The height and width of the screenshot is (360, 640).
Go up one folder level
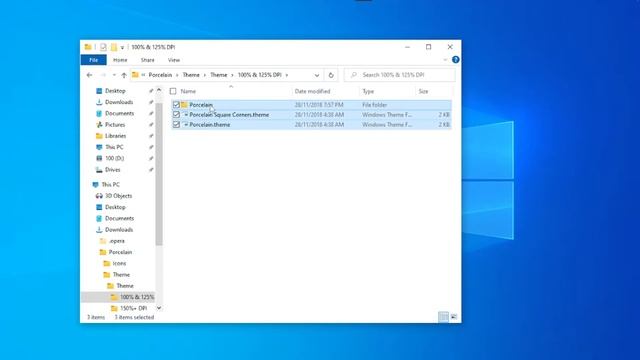pos(124,75)
